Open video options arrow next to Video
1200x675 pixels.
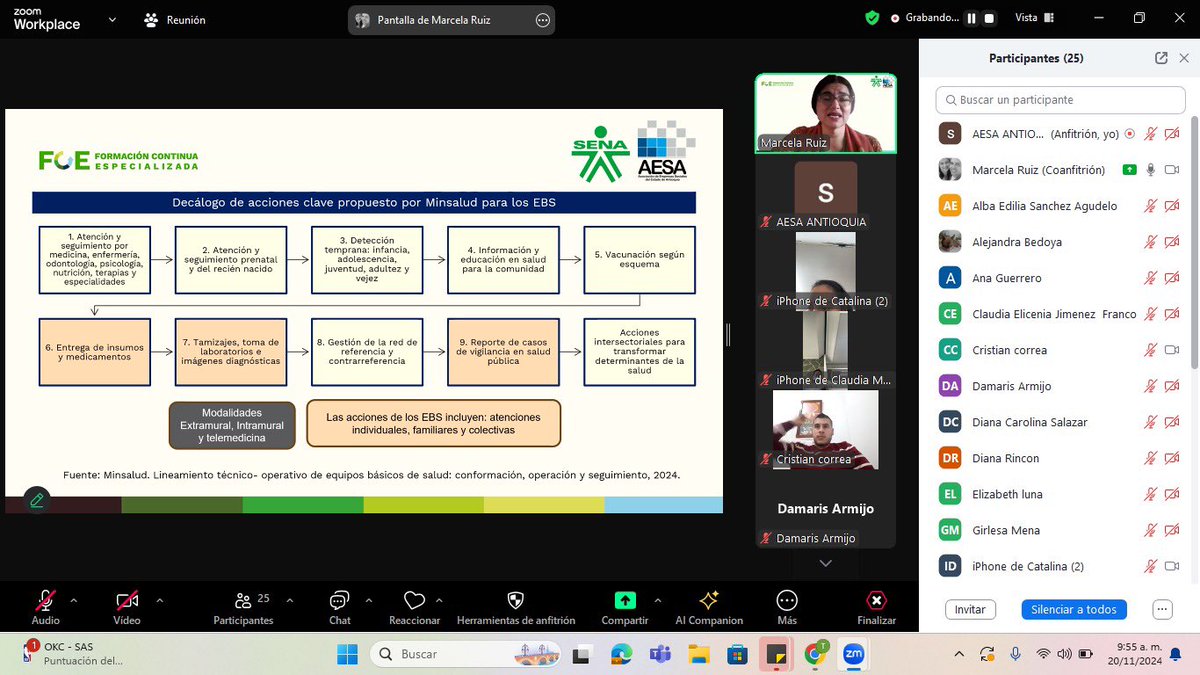(x=160, y=600)
